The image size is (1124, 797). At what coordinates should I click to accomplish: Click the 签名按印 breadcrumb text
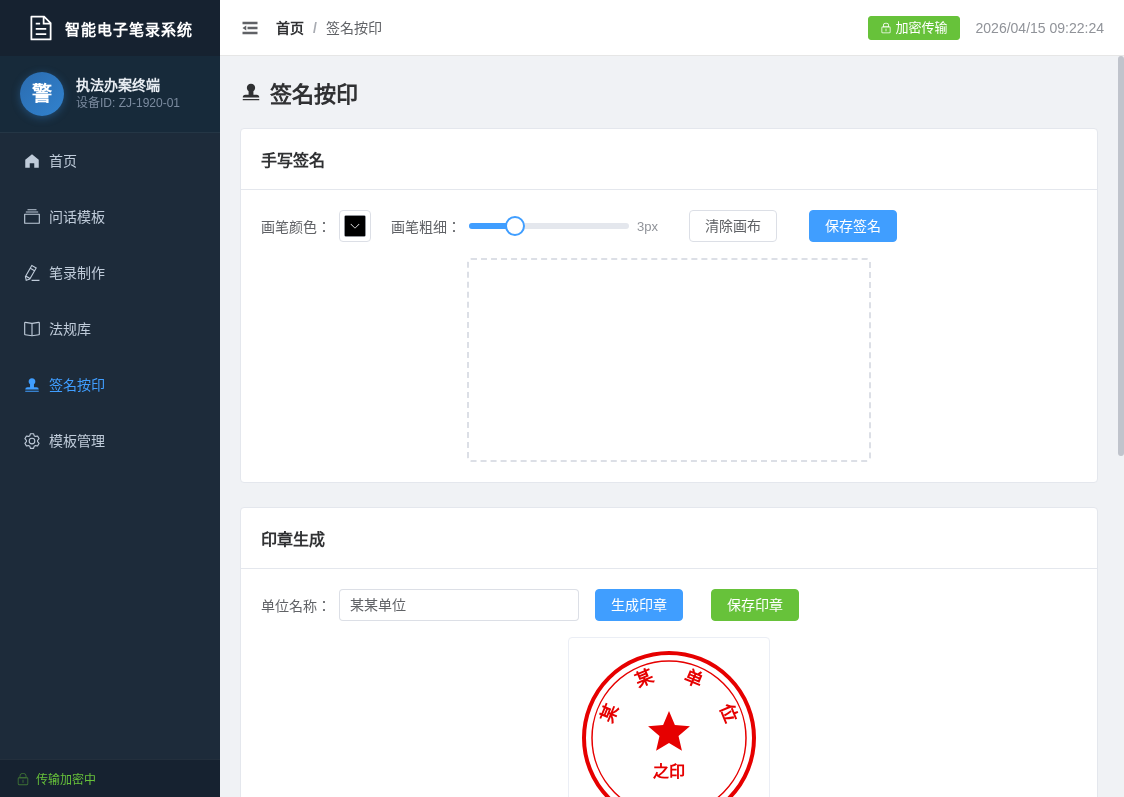click(353, 28)
